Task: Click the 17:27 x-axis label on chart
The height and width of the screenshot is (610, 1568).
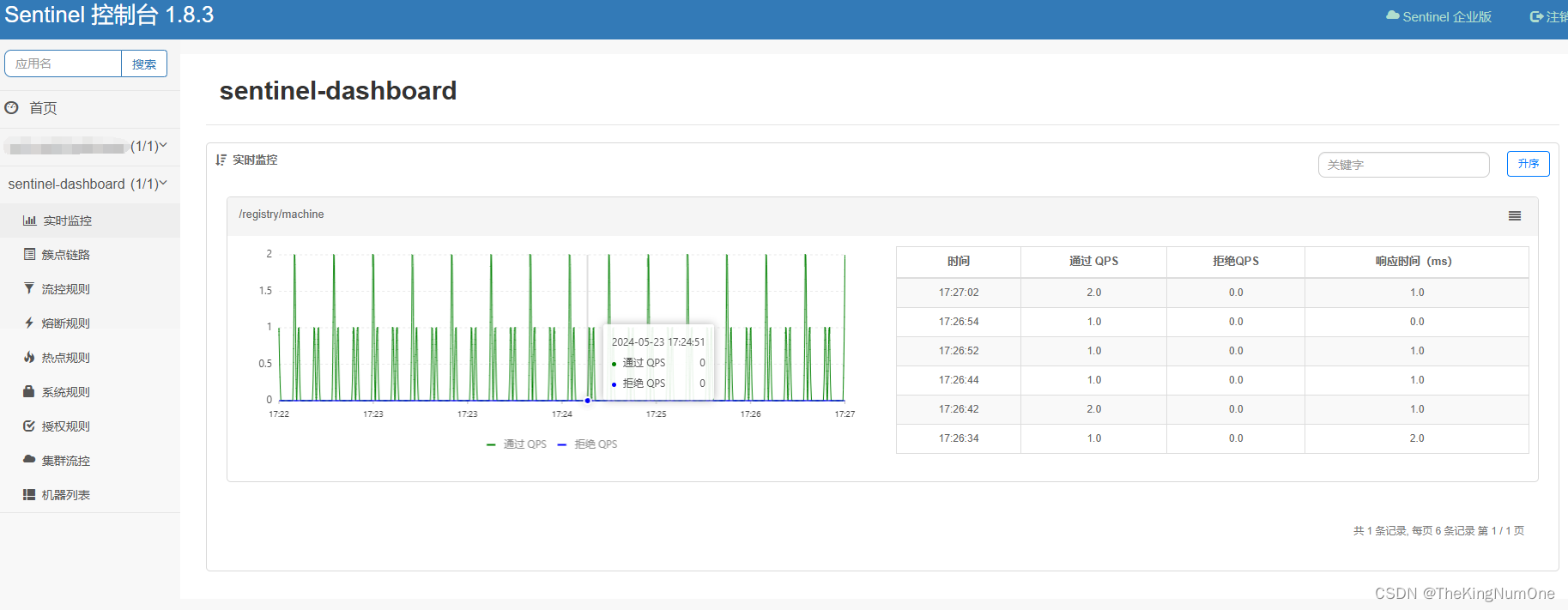Action: click(x=845, y=414)
